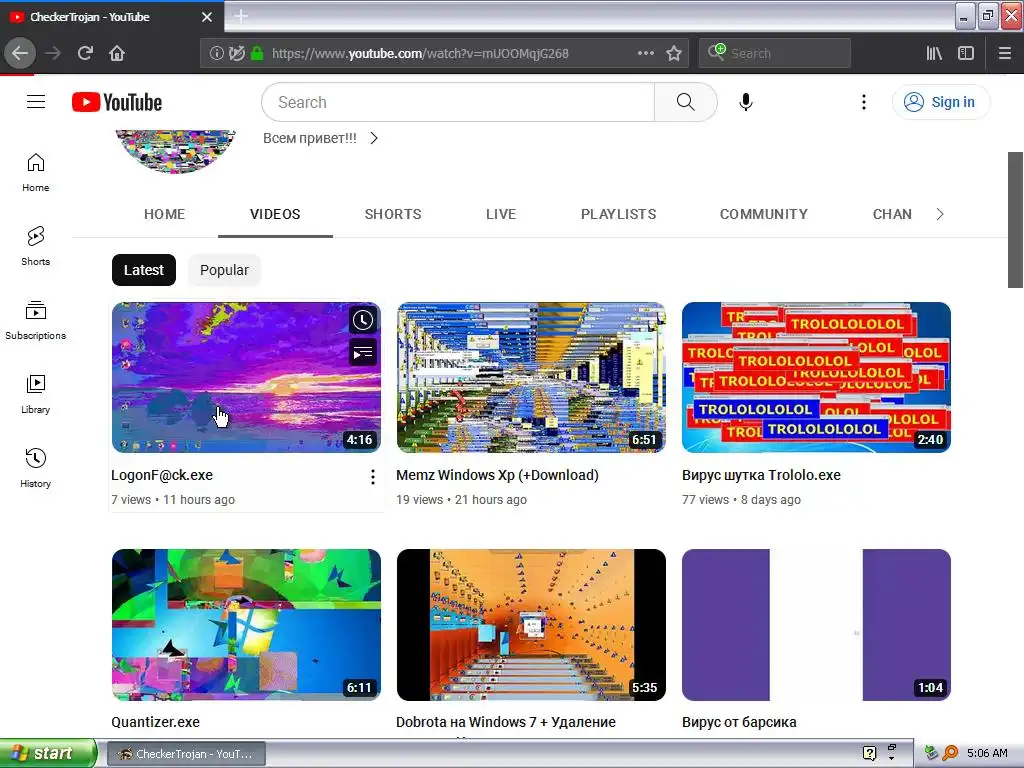Image resolution: width=1024 pixels, height=768 pixels.
Task: Open the LogonF@ck.exe video title
Action: click(x=162, y=475)
